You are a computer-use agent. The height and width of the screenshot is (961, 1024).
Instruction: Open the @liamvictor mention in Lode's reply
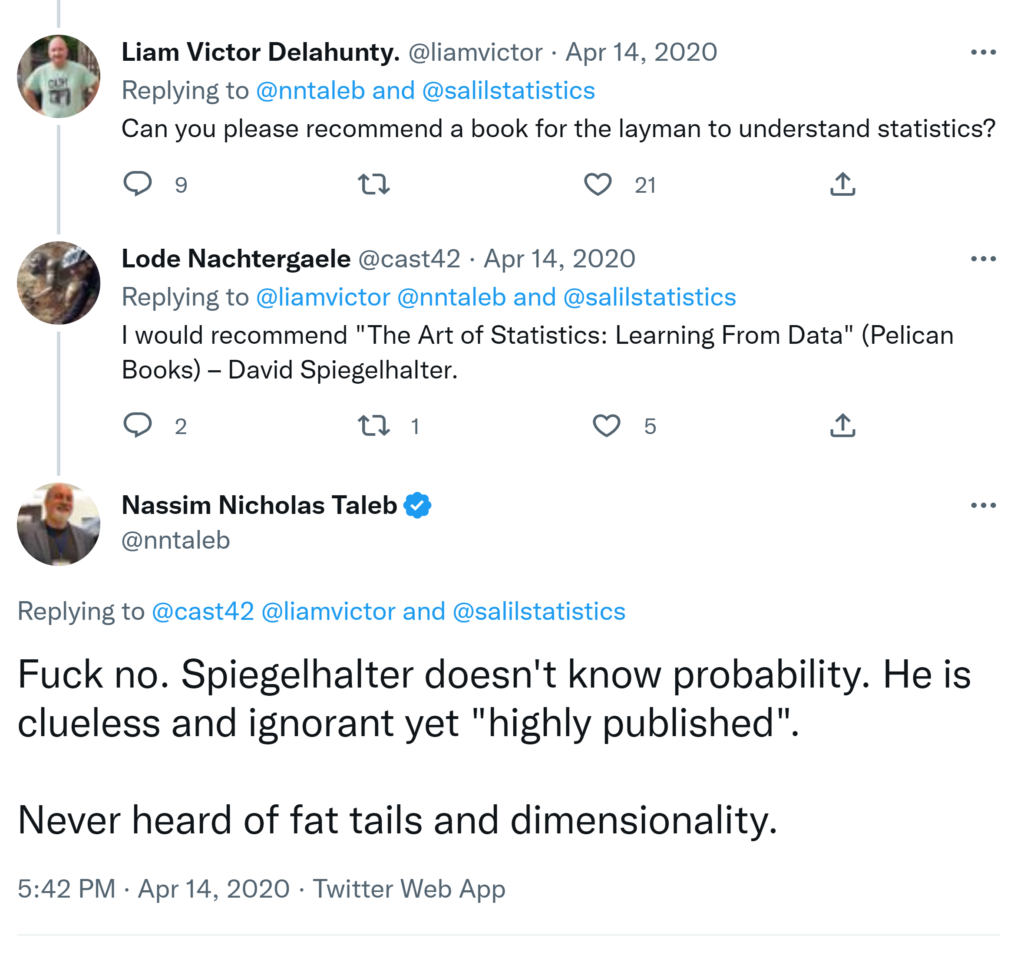(323, 297)
